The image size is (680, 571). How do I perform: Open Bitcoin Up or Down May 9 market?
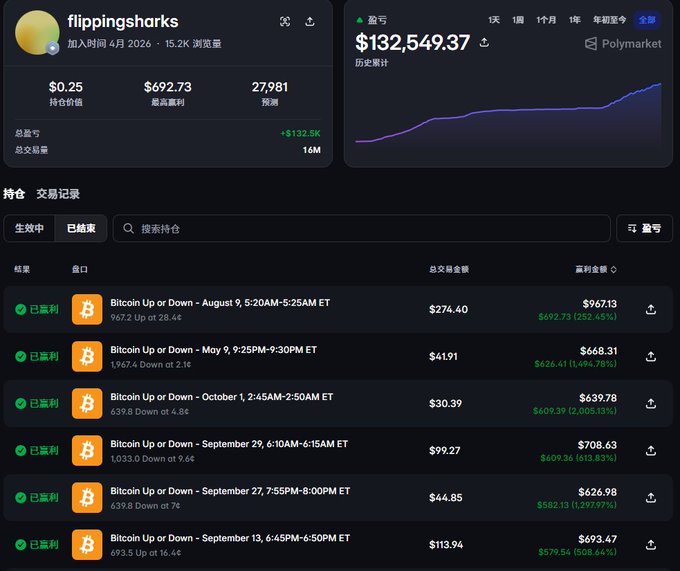pyautogui.click(x=213, y=350)
